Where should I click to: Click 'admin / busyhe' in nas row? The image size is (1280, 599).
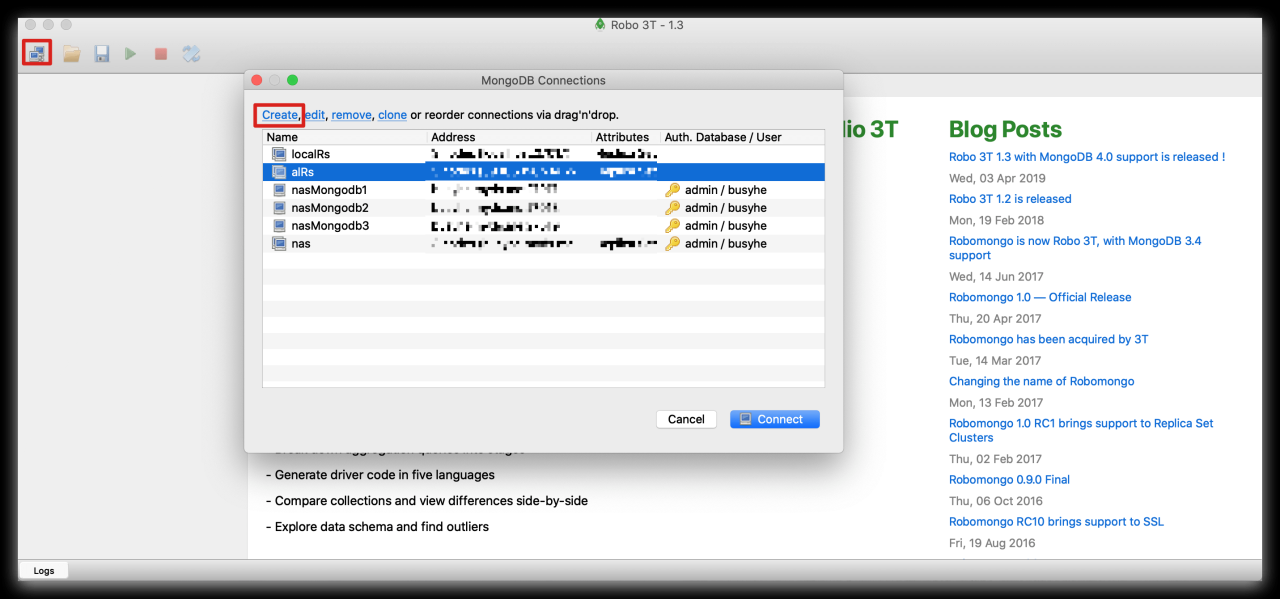(726, 244)
